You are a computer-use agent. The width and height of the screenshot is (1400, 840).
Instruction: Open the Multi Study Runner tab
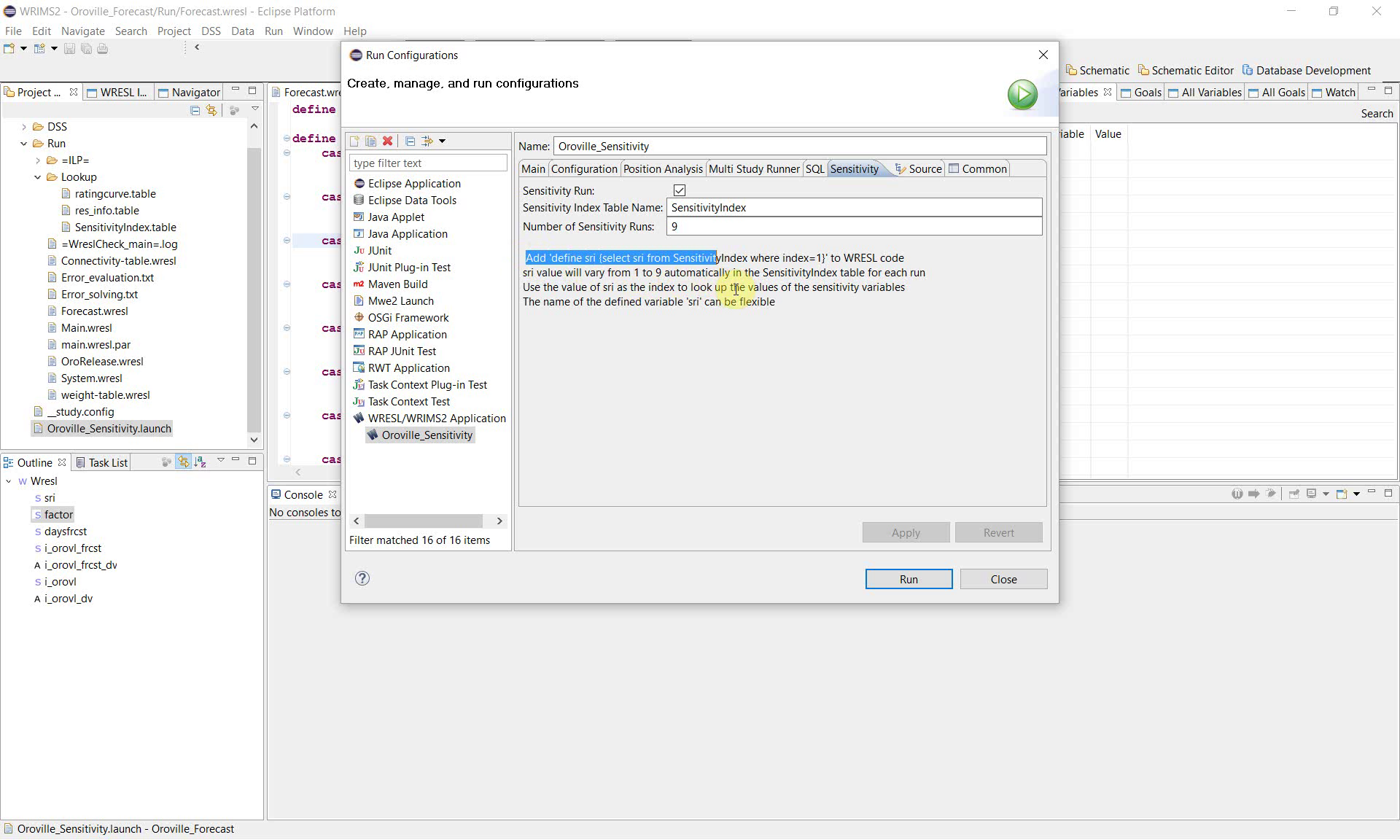754,169
